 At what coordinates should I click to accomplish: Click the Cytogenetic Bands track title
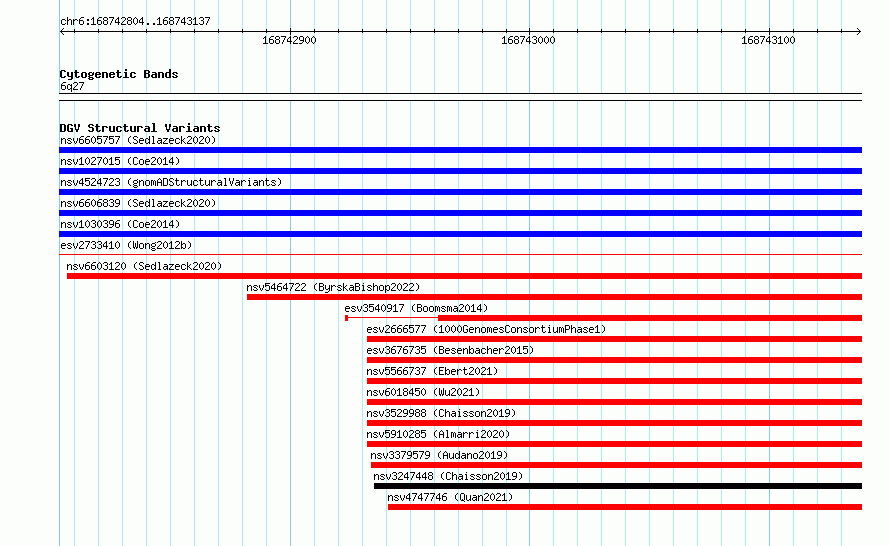[x=119, y=74]
